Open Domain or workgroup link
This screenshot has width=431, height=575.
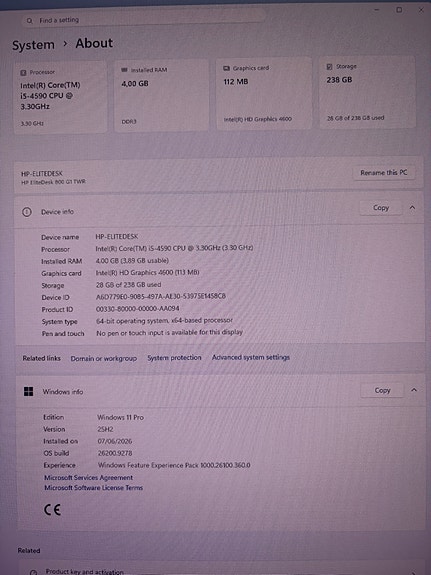click(x=104, y=358)
